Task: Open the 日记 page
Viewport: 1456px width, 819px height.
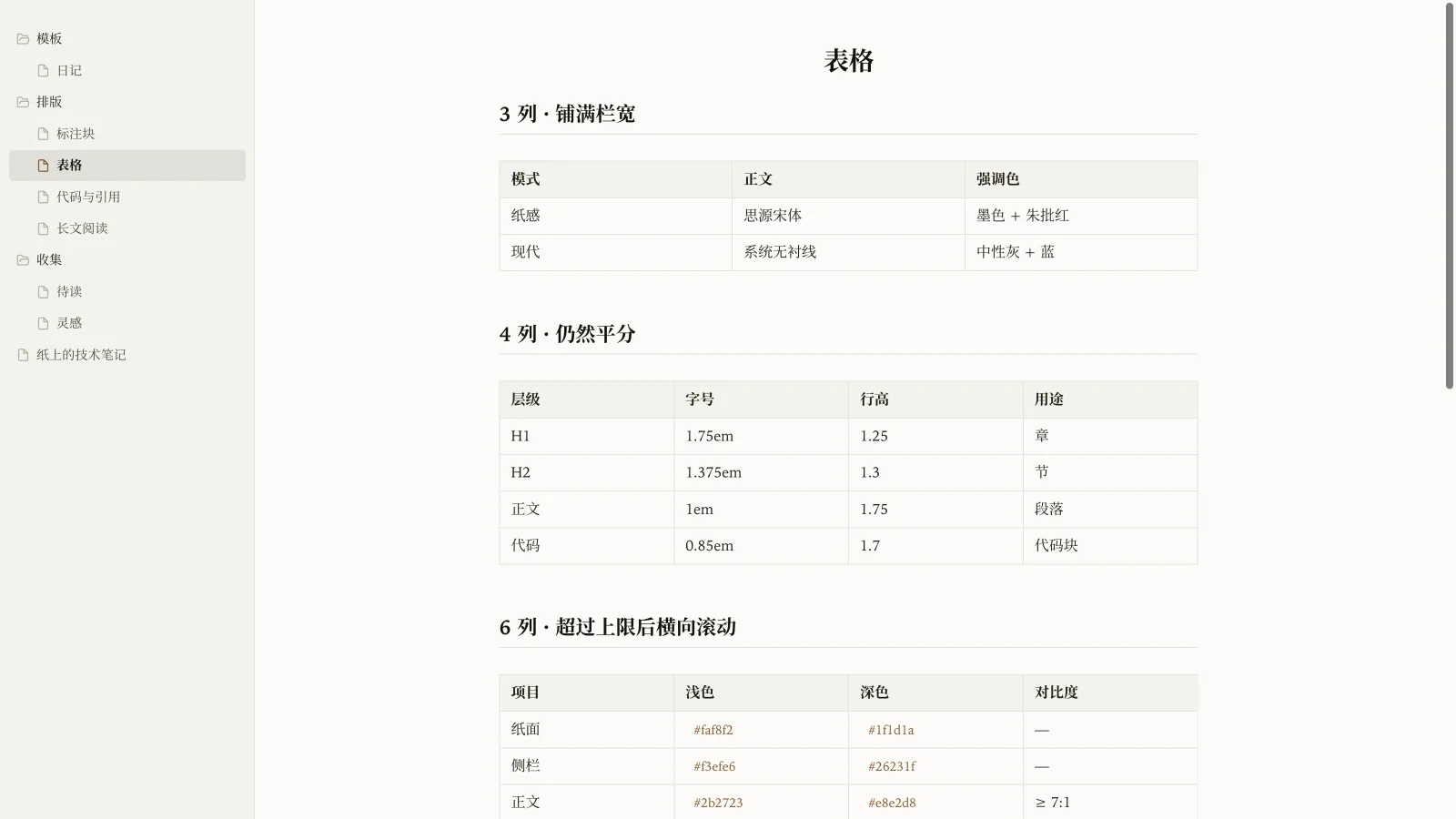Action: pos(127,70)
